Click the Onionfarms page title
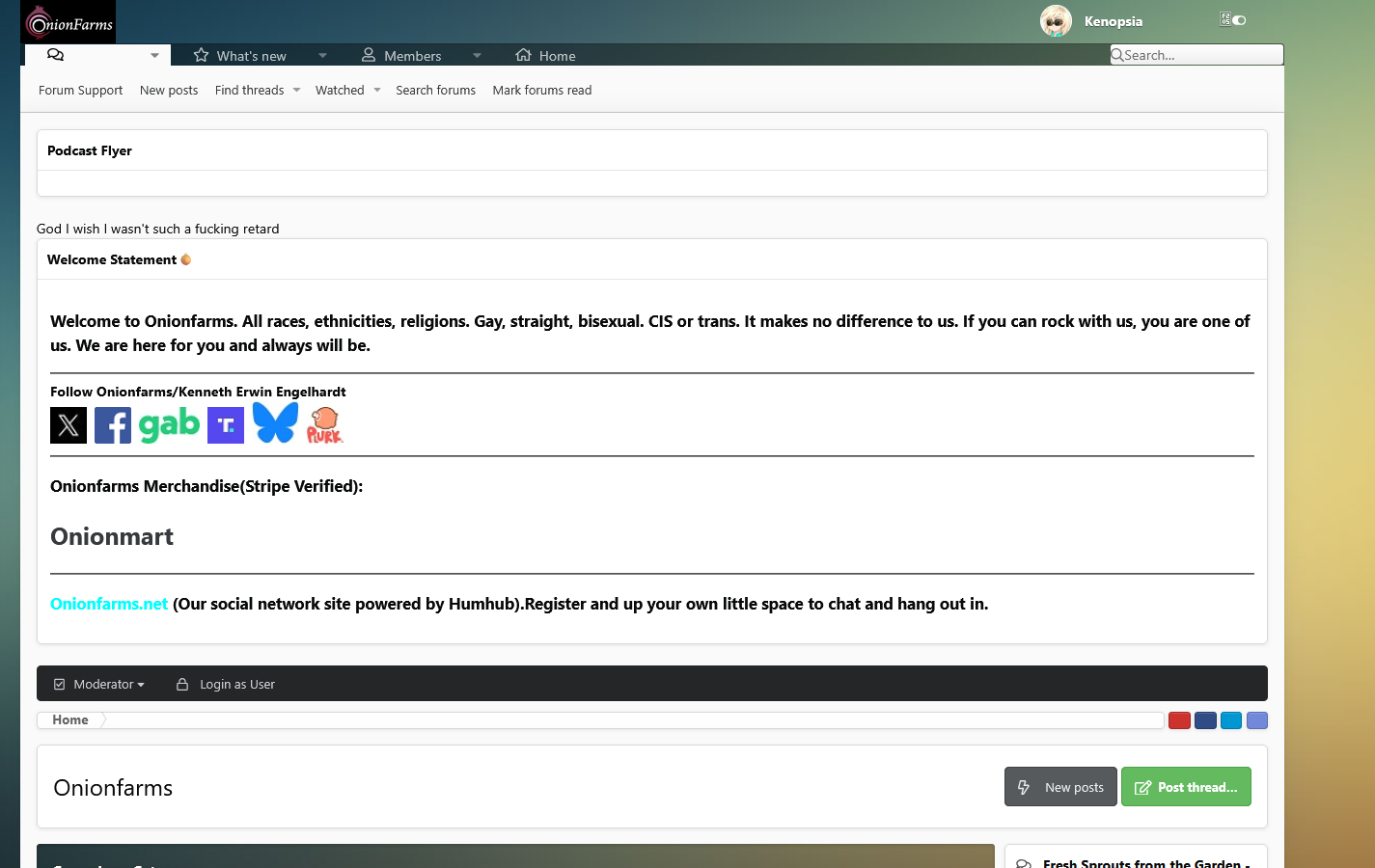 pyautogui.click(x=113, y=788)
